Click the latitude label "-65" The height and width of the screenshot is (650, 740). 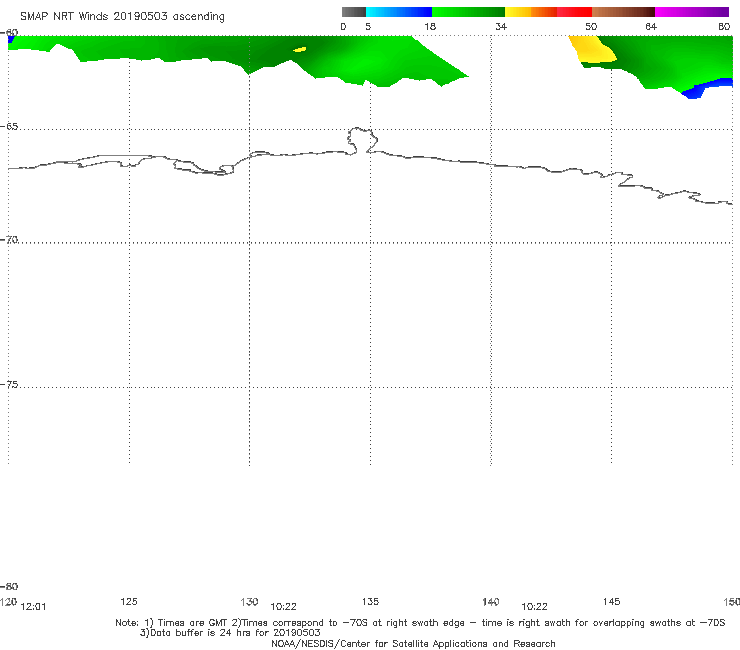coord(9,127)
